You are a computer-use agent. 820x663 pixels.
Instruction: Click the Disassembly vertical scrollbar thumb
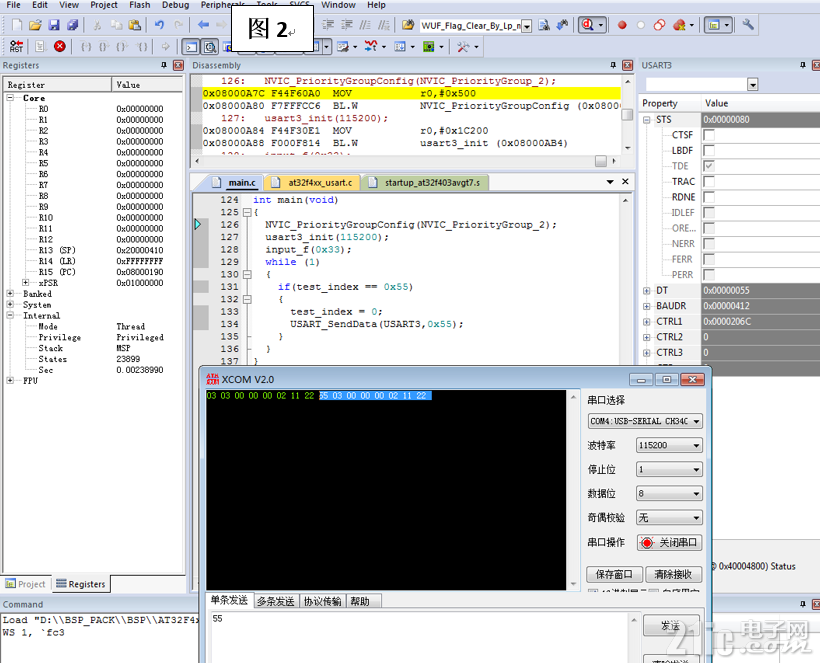tap(627, 115)
